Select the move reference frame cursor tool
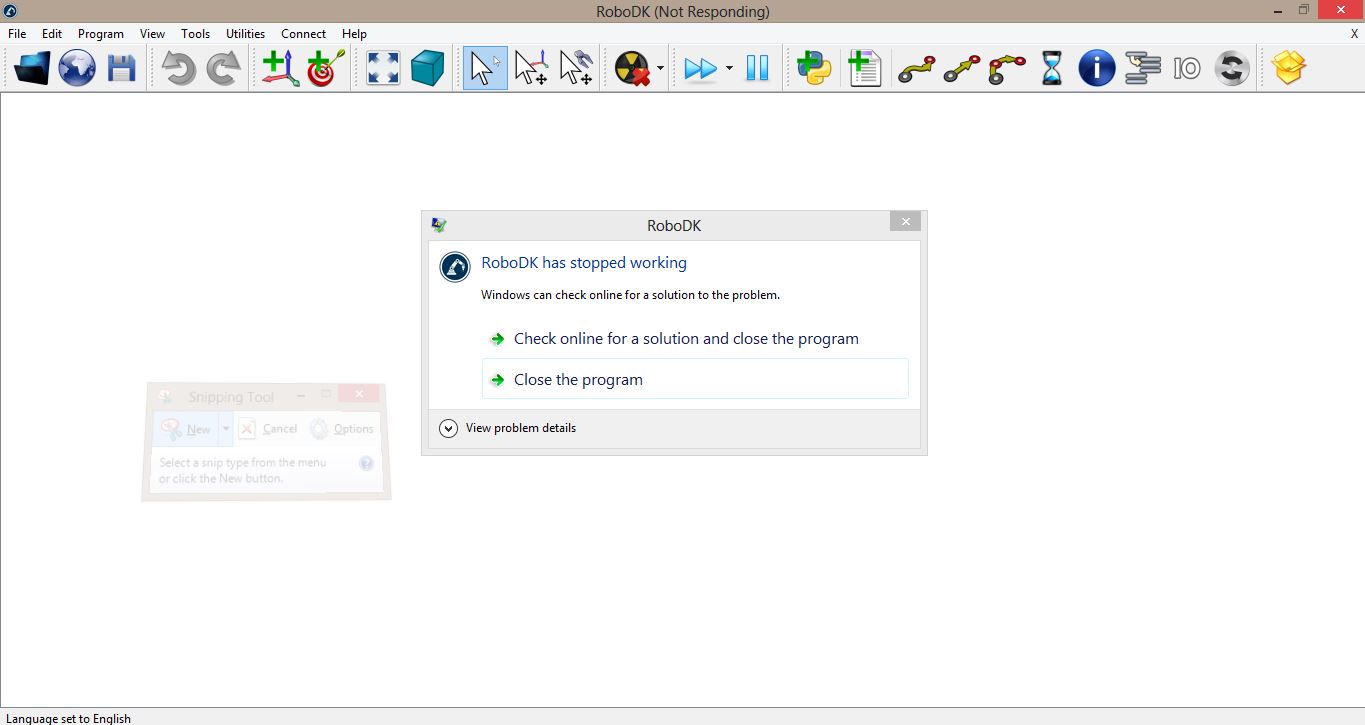Screen dimensions: 1365x725 point(530,69)
